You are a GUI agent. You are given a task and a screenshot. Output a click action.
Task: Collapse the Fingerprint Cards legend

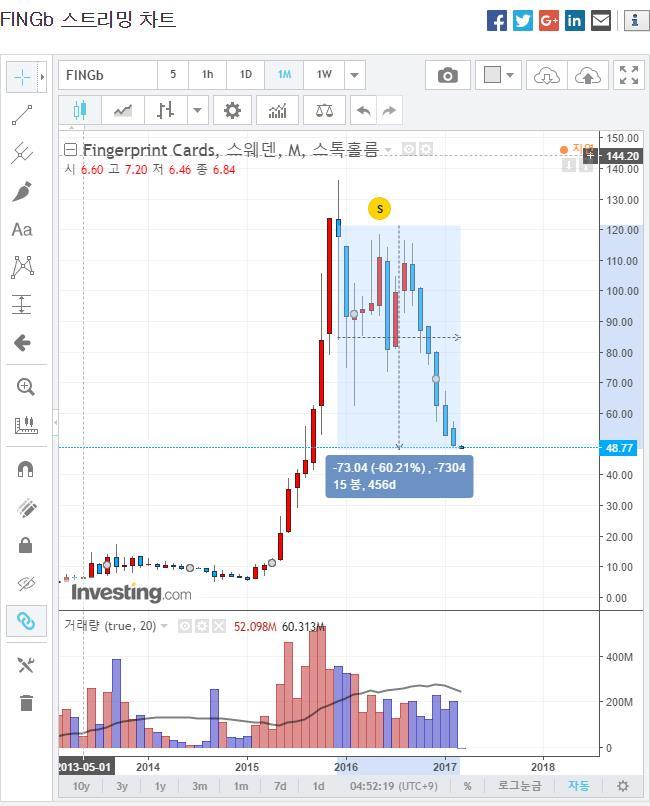point(70,150)
